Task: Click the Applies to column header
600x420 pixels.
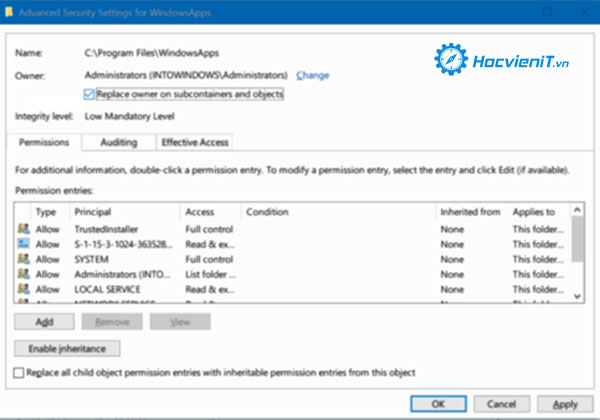Action: tap(533, 212)
